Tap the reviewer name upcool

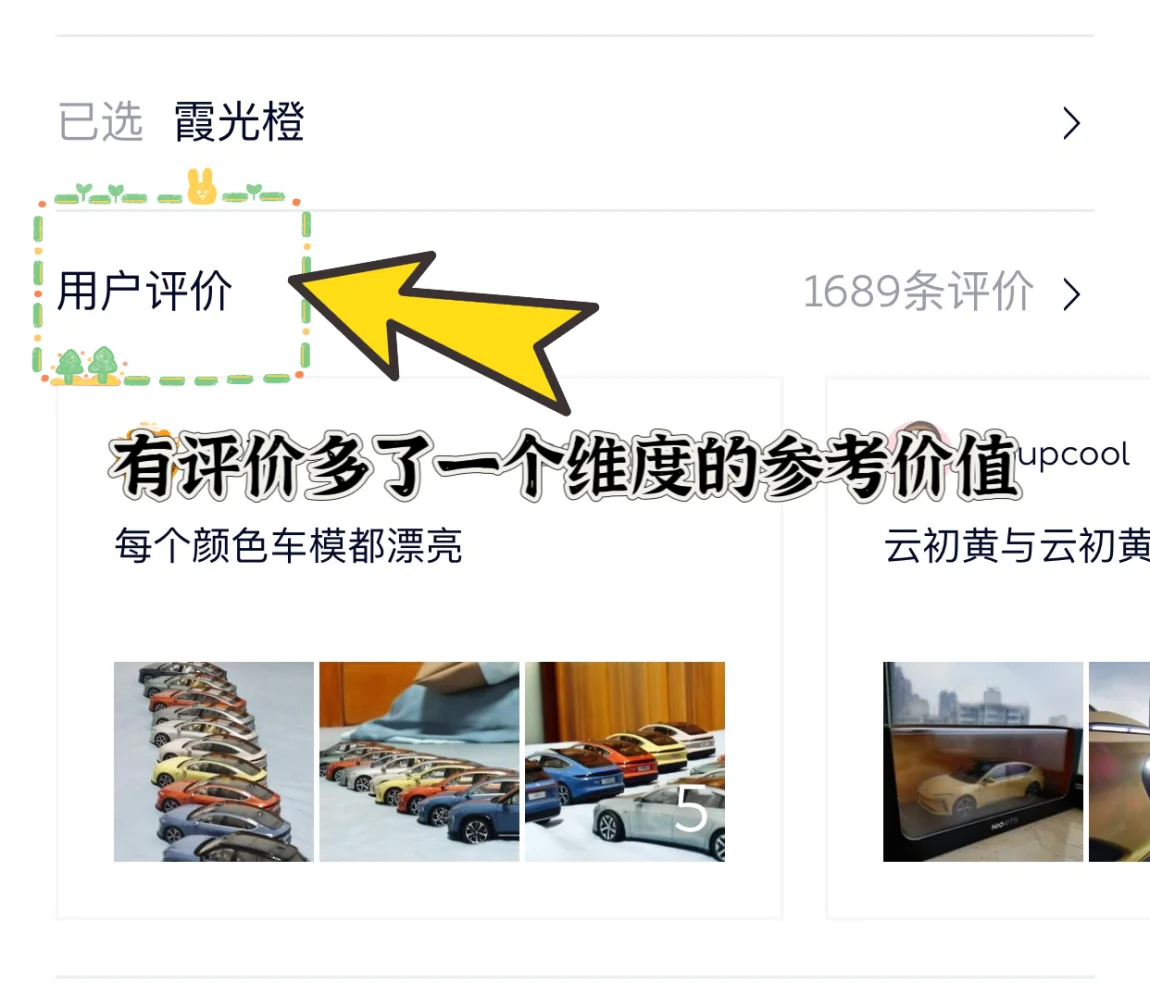1074,455
